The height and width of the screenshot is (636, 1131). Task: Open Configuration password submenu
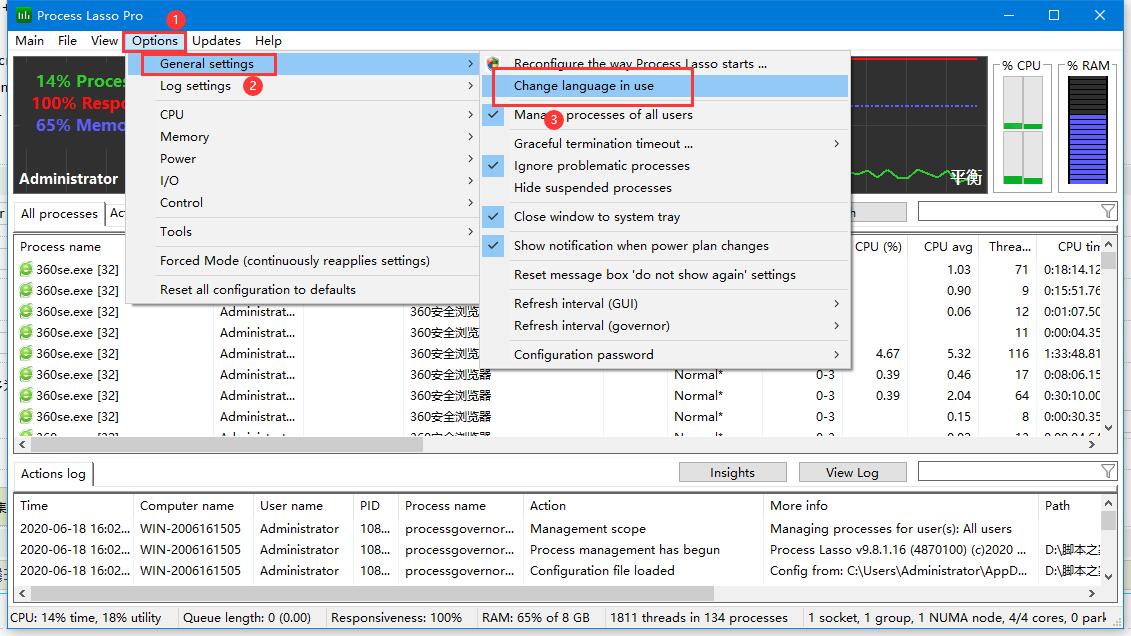(666, 355)
